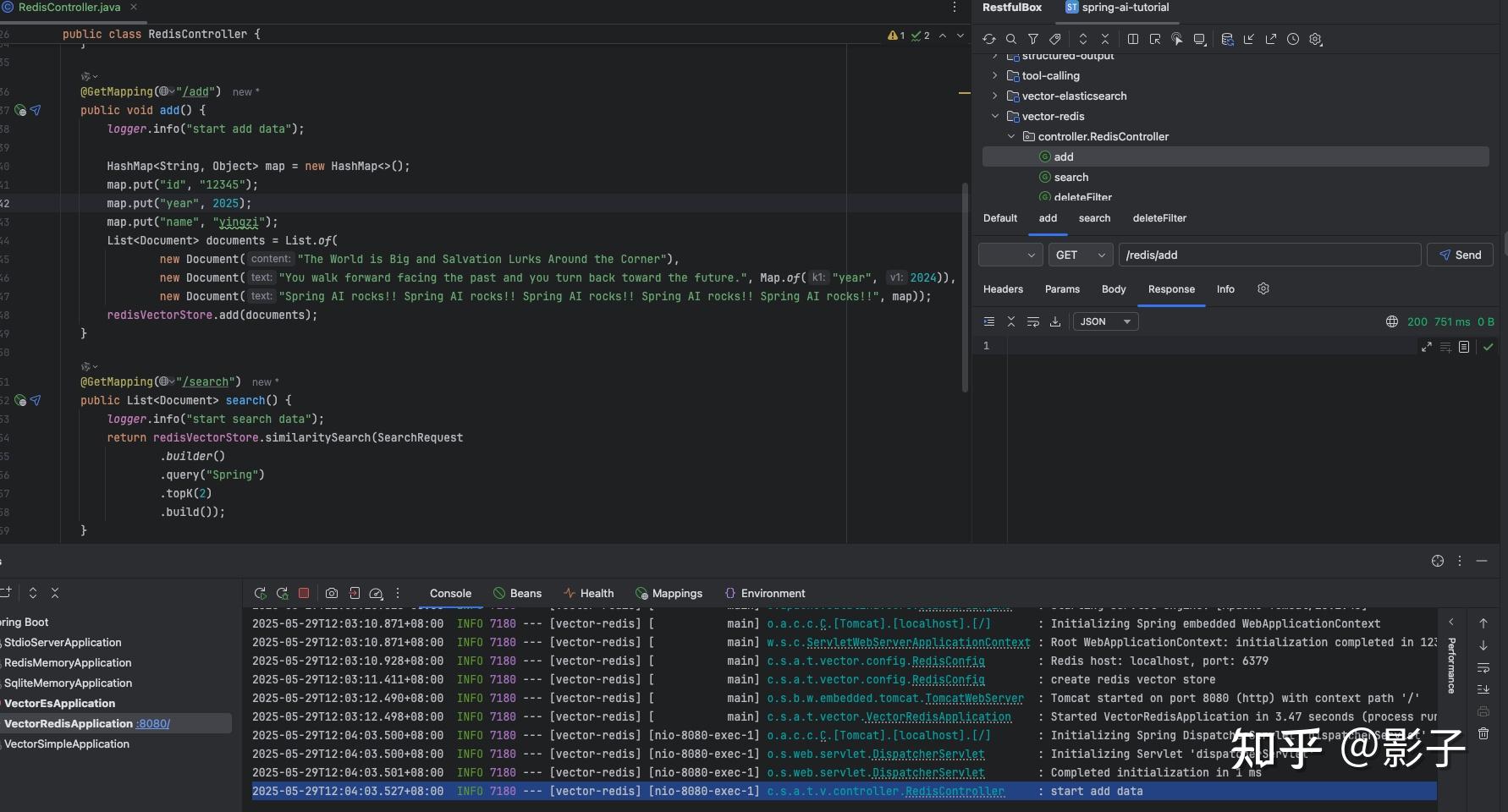Toggle word wrap in response toolbar

pyautogui.click(x=1032, y=321)
